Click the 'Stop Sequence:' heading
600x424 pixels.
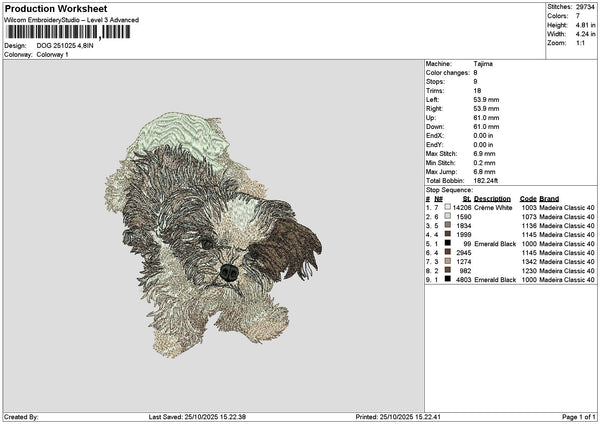[449, 190]
